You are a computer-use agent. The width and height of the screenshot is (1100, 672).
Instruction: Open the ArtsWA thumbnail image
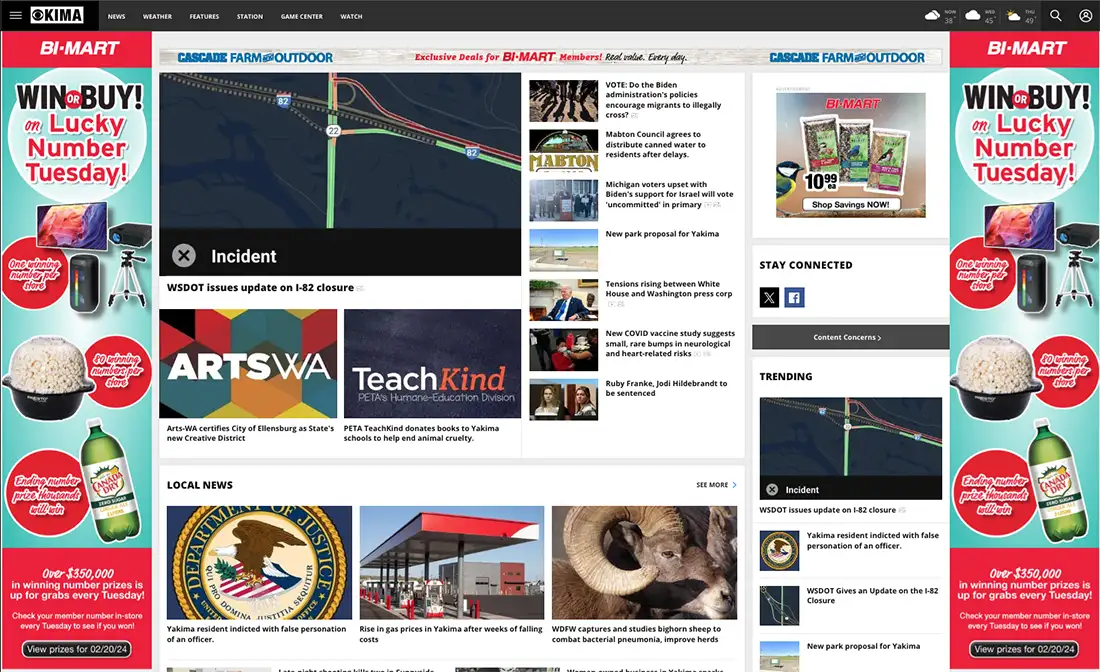click(248, 363)
